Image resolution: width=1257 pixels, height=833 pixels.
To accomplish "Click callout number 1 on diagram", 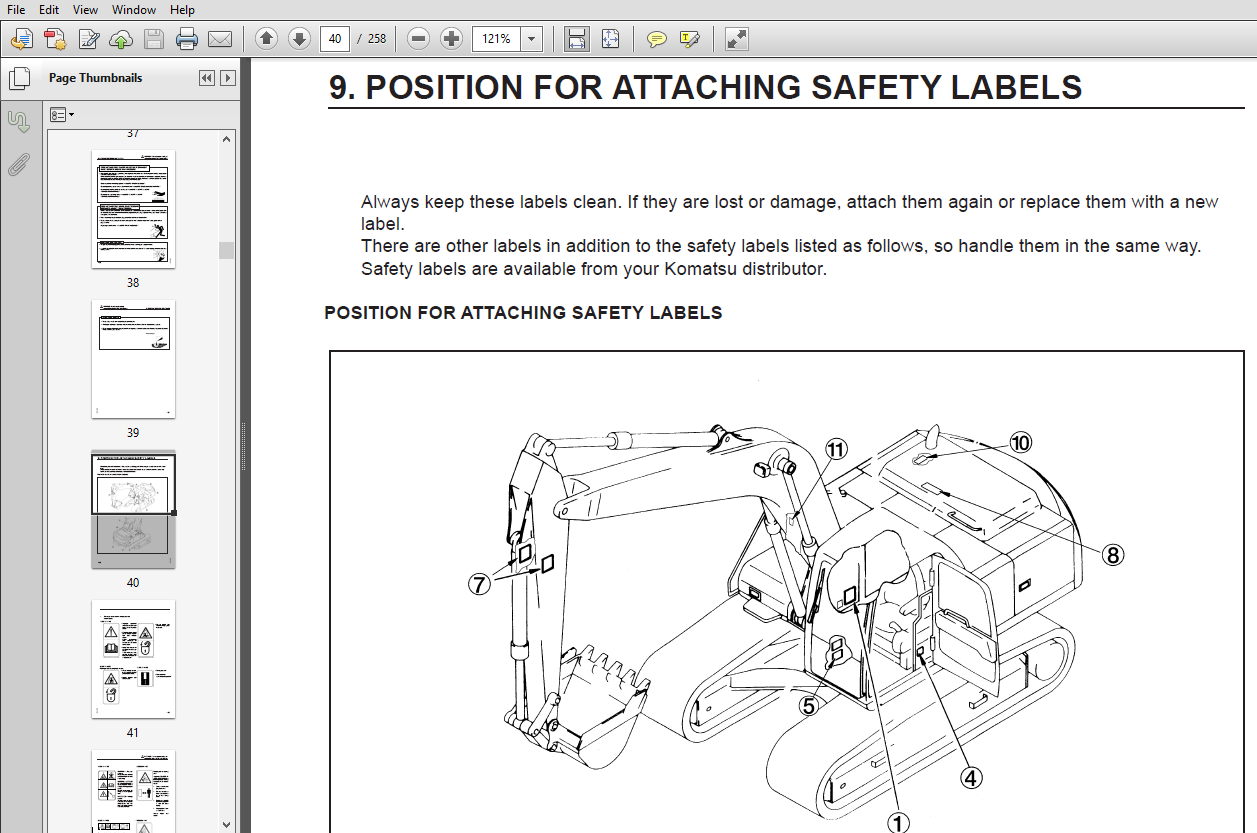I will 899,822.
